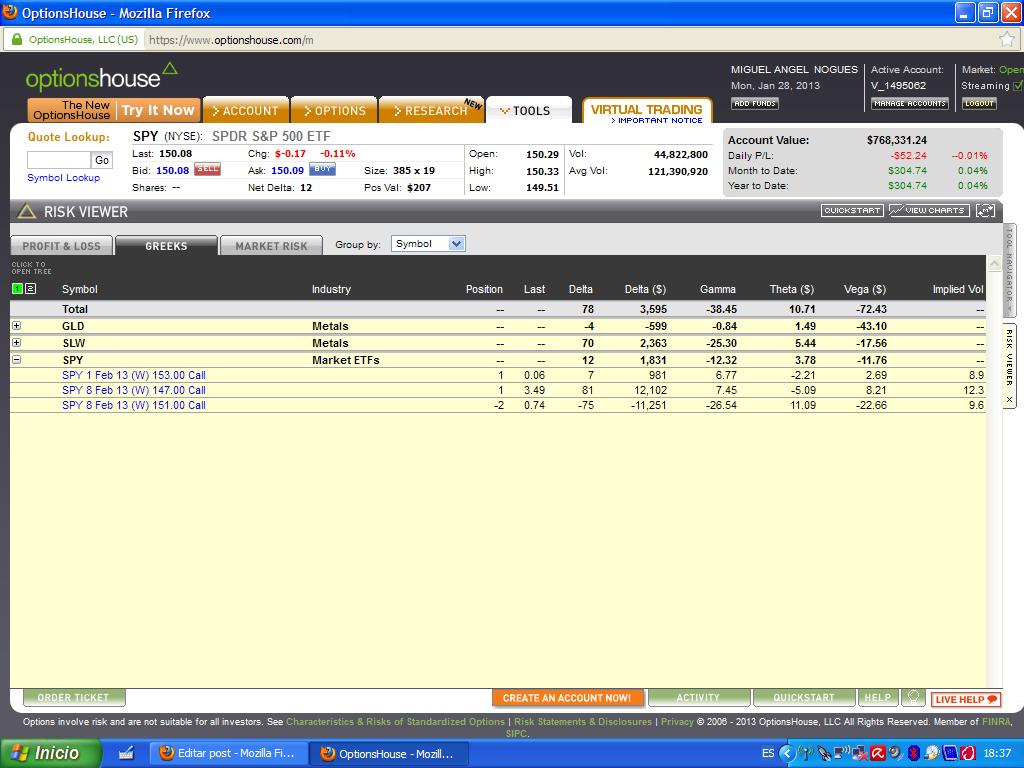Show hidden system tray icons arrow
The image size is (1024, 768).
787,753
